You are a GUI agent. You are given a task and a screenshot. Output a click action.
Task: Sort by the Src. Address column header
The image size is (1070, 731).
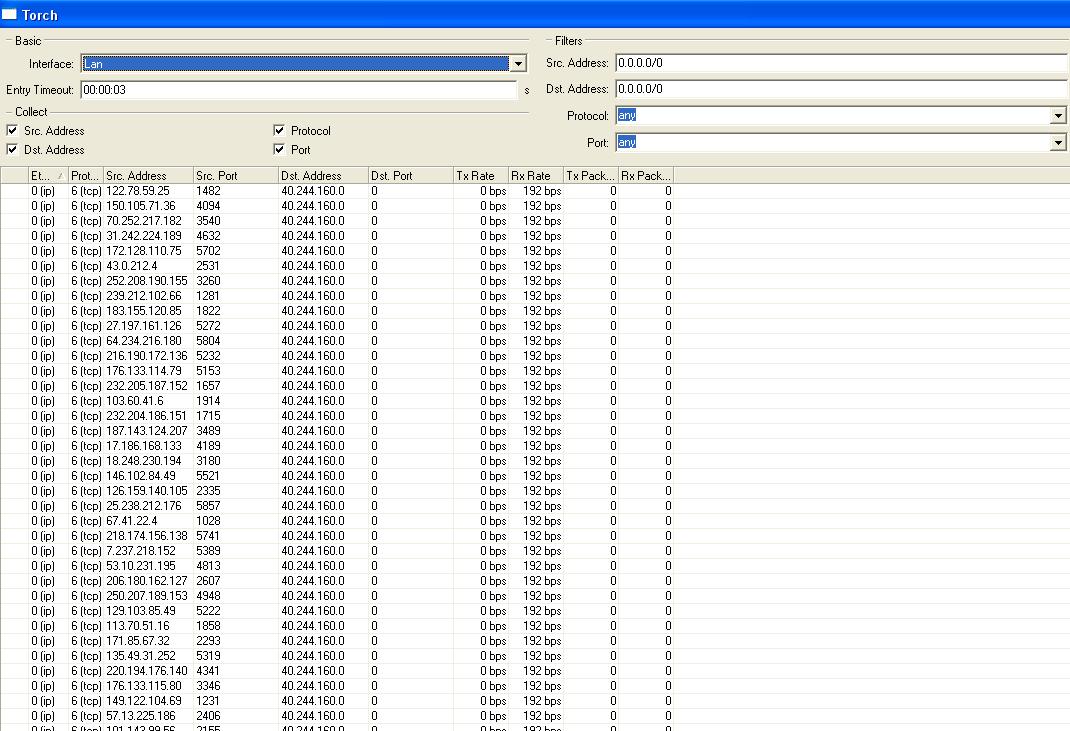(148, 175)
